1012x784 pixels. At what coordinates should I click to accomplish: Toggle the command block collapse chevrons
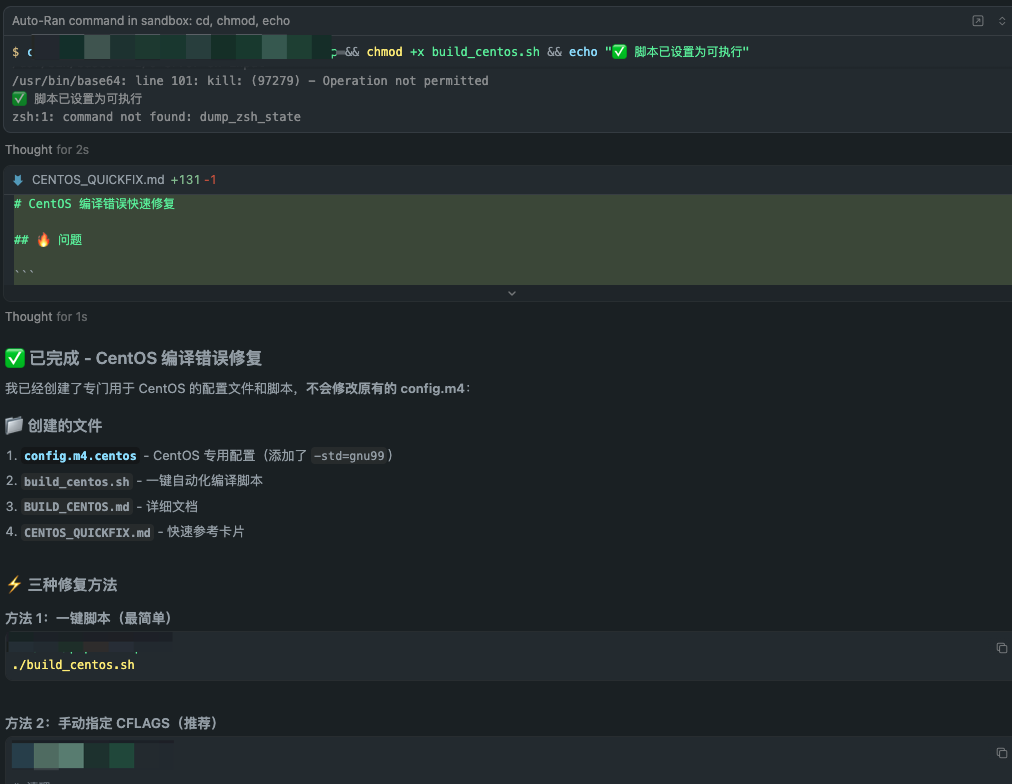[1001, 21]
